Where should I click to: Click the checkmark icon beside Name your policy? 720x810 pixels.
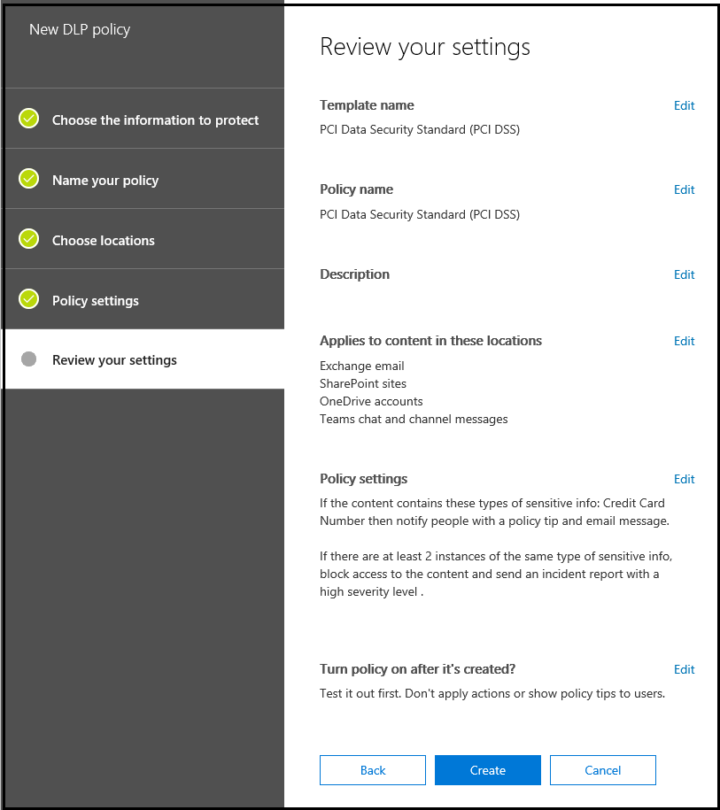click(x=28, y=180)
